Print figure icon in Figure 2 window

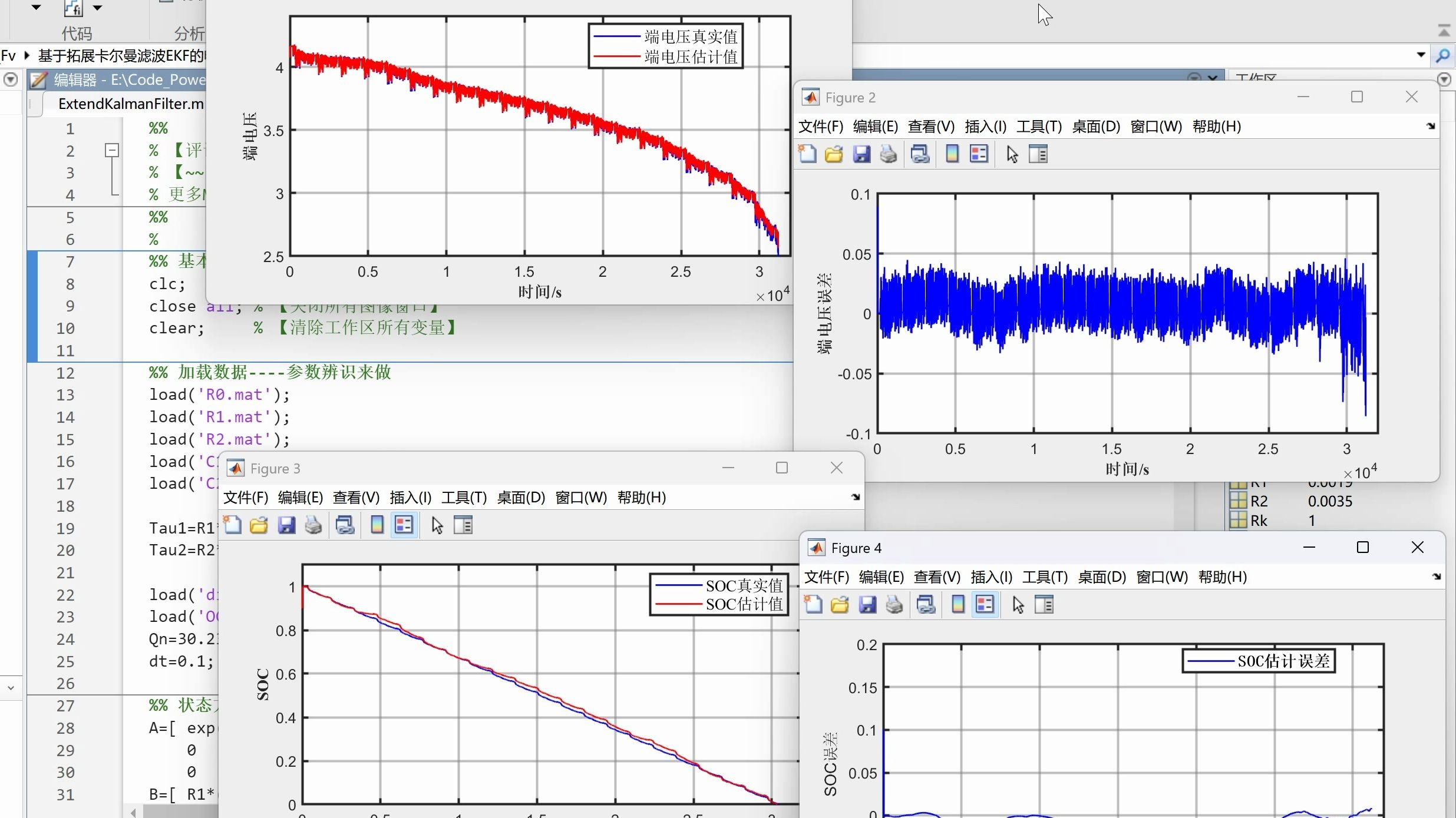click(x=889, y=154)
